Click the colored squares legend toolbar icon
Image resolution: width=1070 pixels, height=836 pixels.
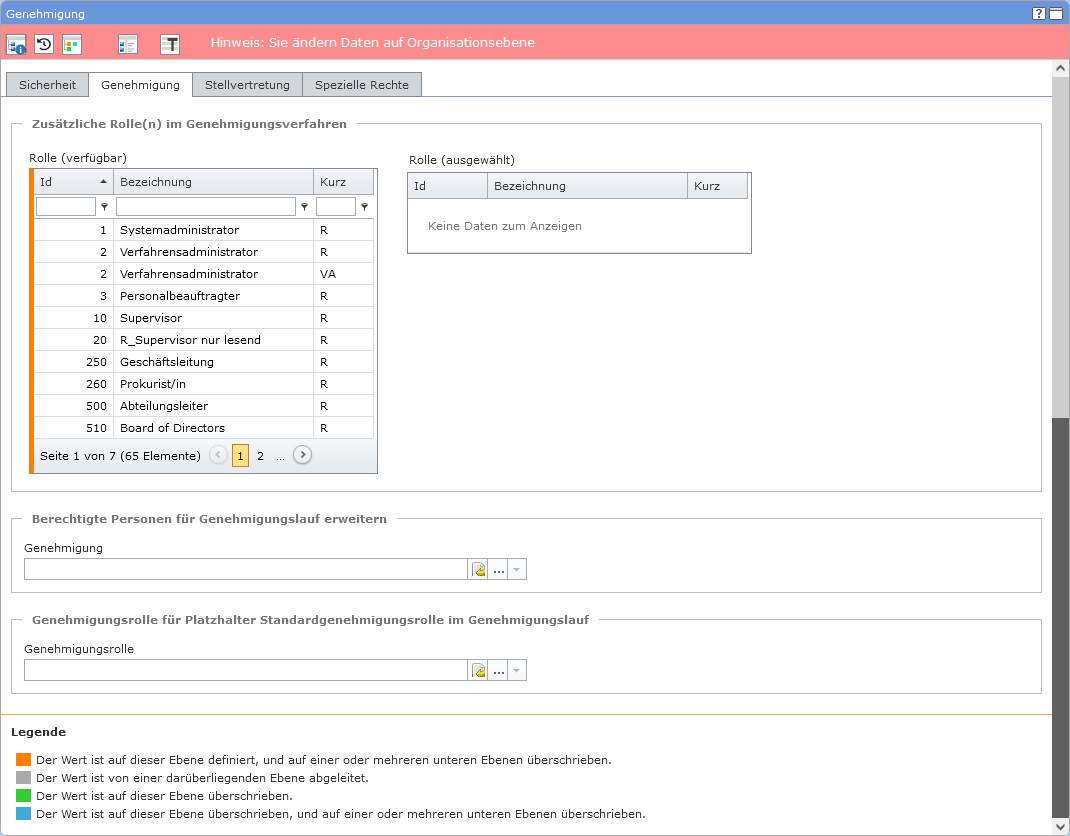(x=72, y=44)
